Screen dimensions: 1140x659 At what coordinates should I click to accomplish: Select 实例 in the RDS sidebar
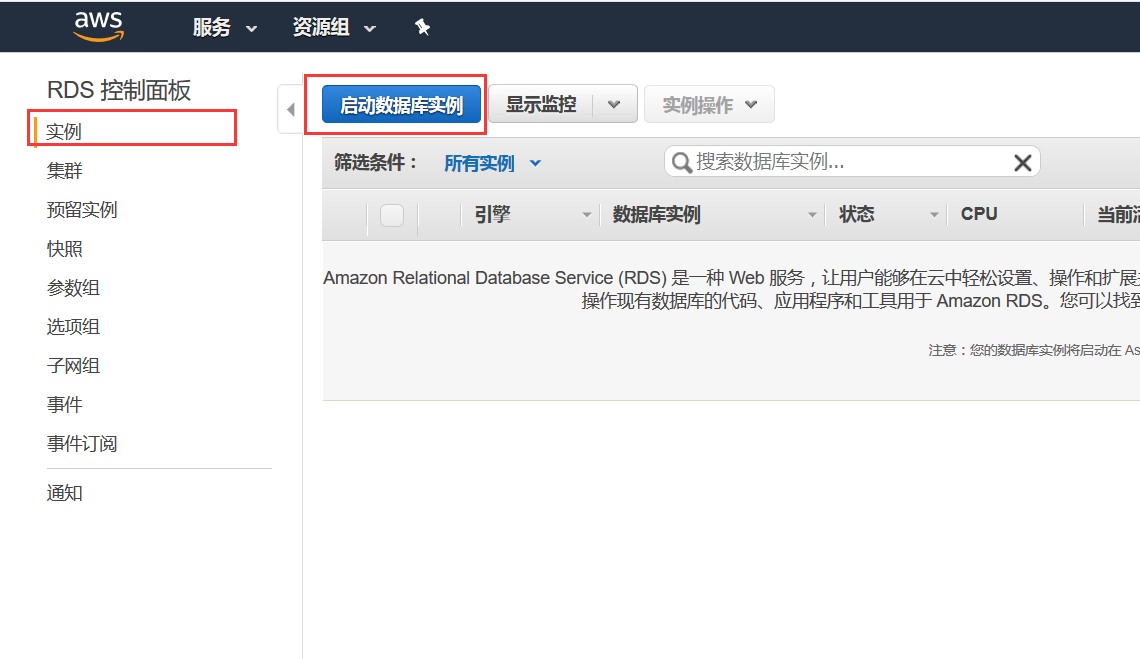click(64, 132)
